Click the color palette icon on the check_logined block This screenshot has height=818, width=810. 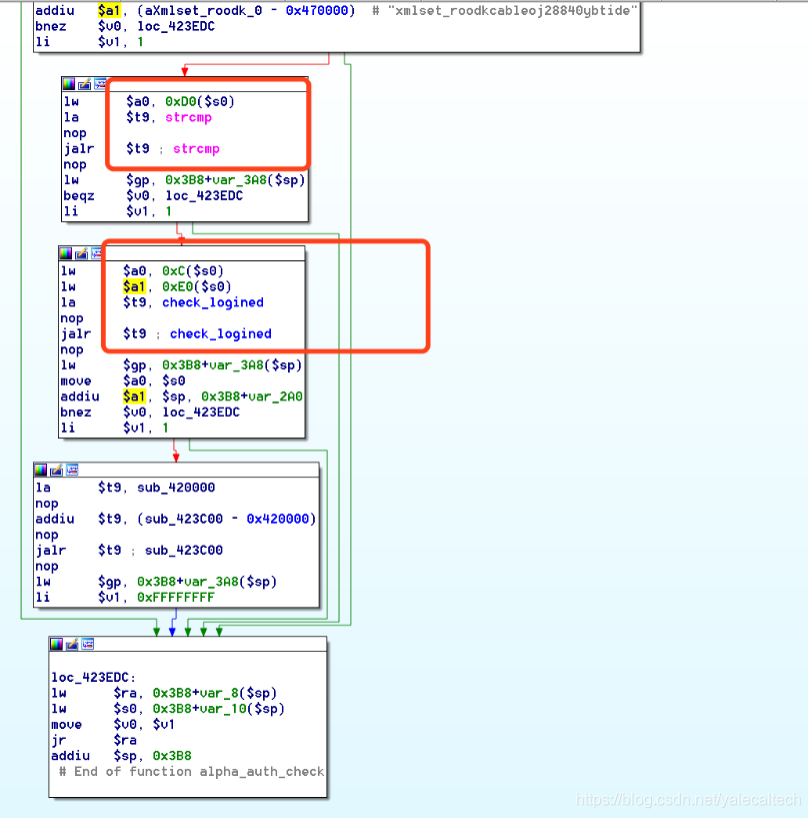click(x=66, y=254)
